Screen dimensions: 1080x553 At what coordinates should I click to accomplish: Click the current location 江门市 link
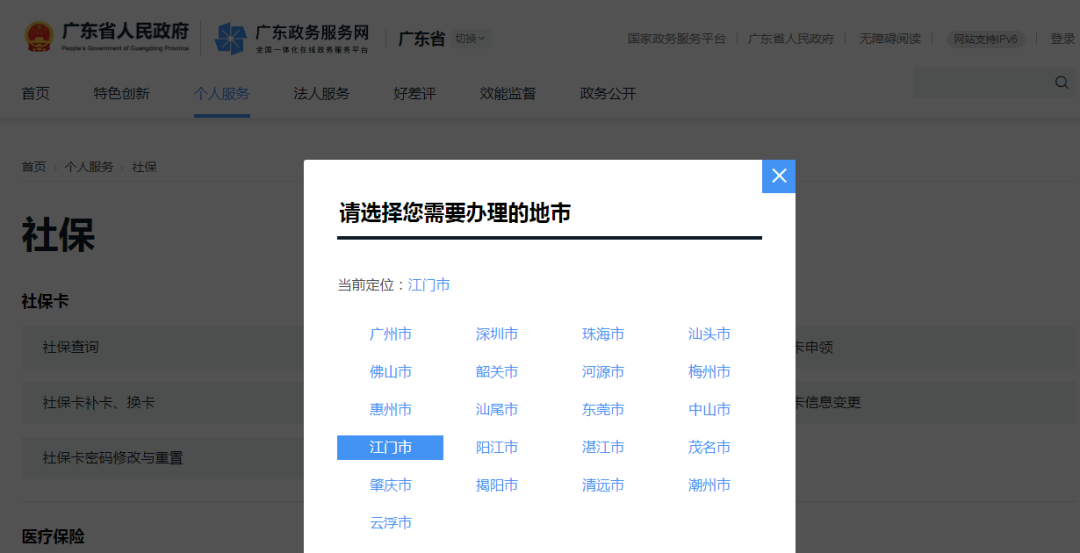coord(429,285)
